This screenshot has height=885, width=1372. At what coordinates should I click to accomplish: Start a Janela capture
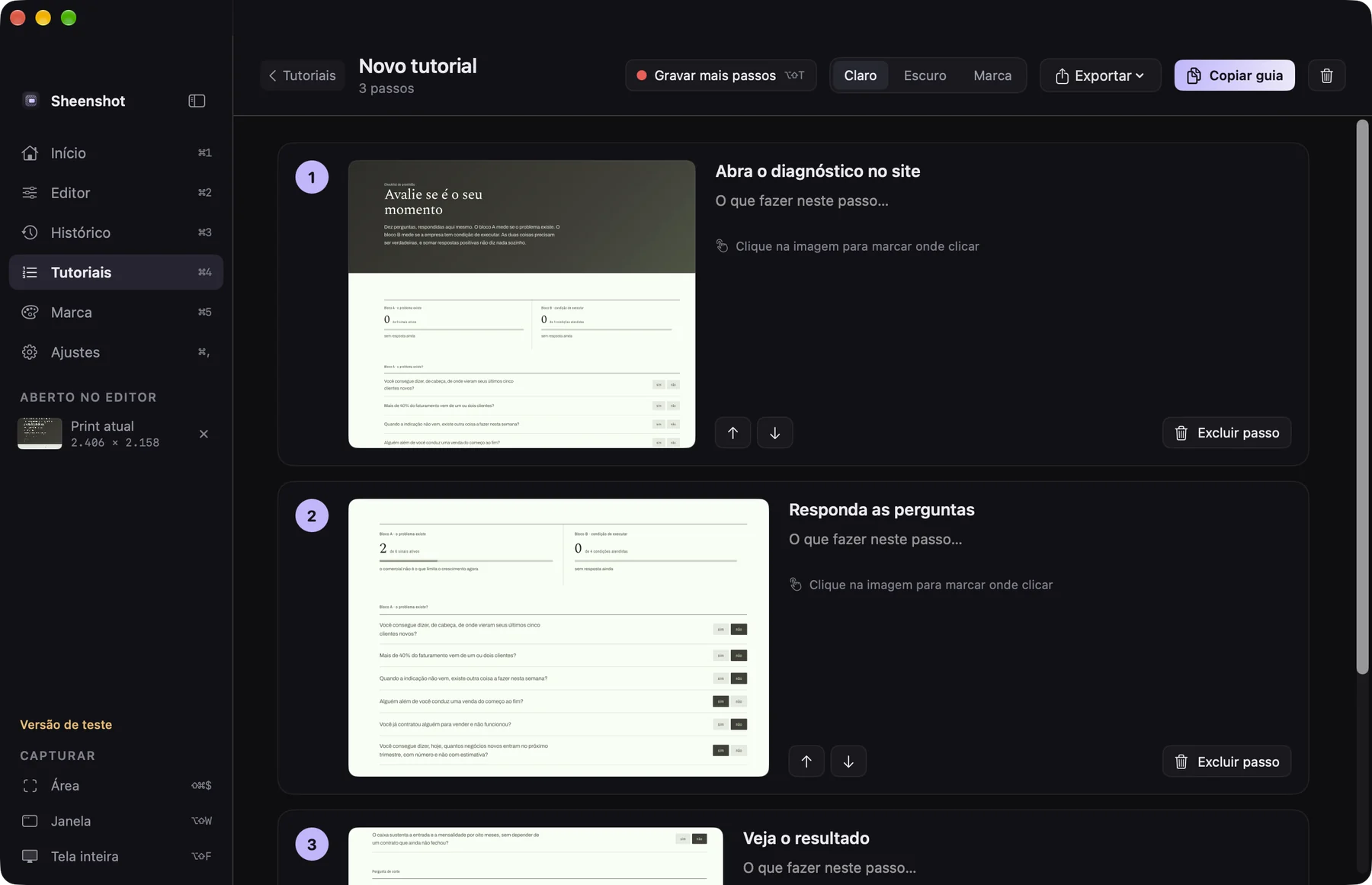tap(116, 821)
